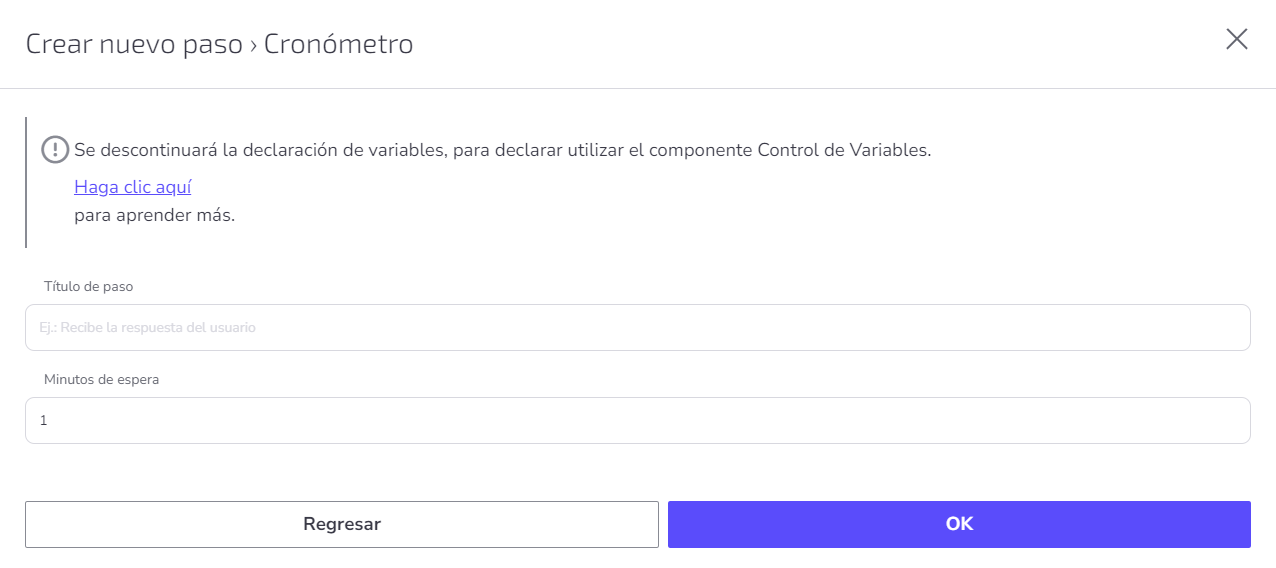Image resolution: width=1276 pixels, height=568 pixels.
Task: Select the 'Cronómetro' breadcrumb item
Action: (339, 44)
